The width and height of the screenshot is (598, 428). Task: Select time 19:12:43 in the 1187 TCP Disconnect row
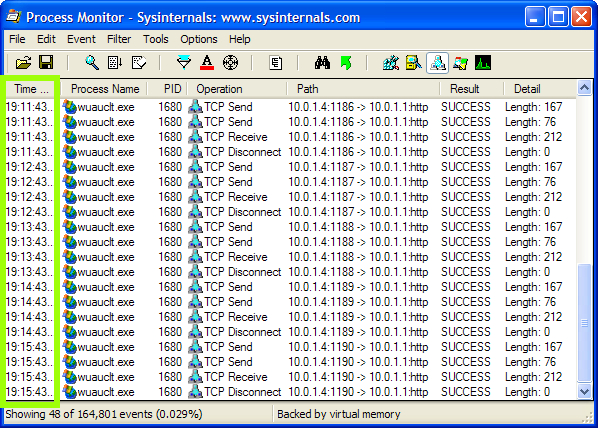click(29, 212)
